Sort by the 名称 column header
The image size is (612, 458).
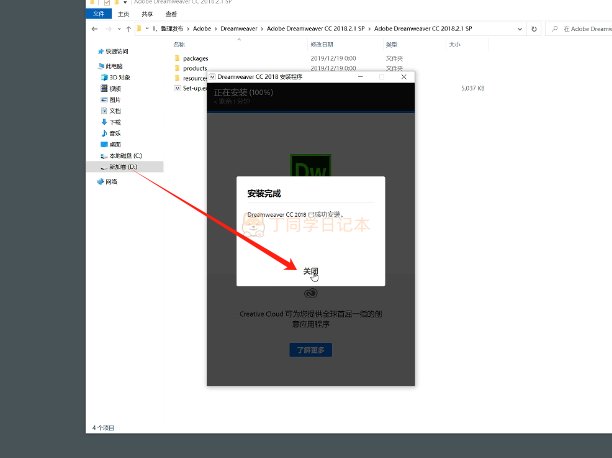(x=179, y=45)
